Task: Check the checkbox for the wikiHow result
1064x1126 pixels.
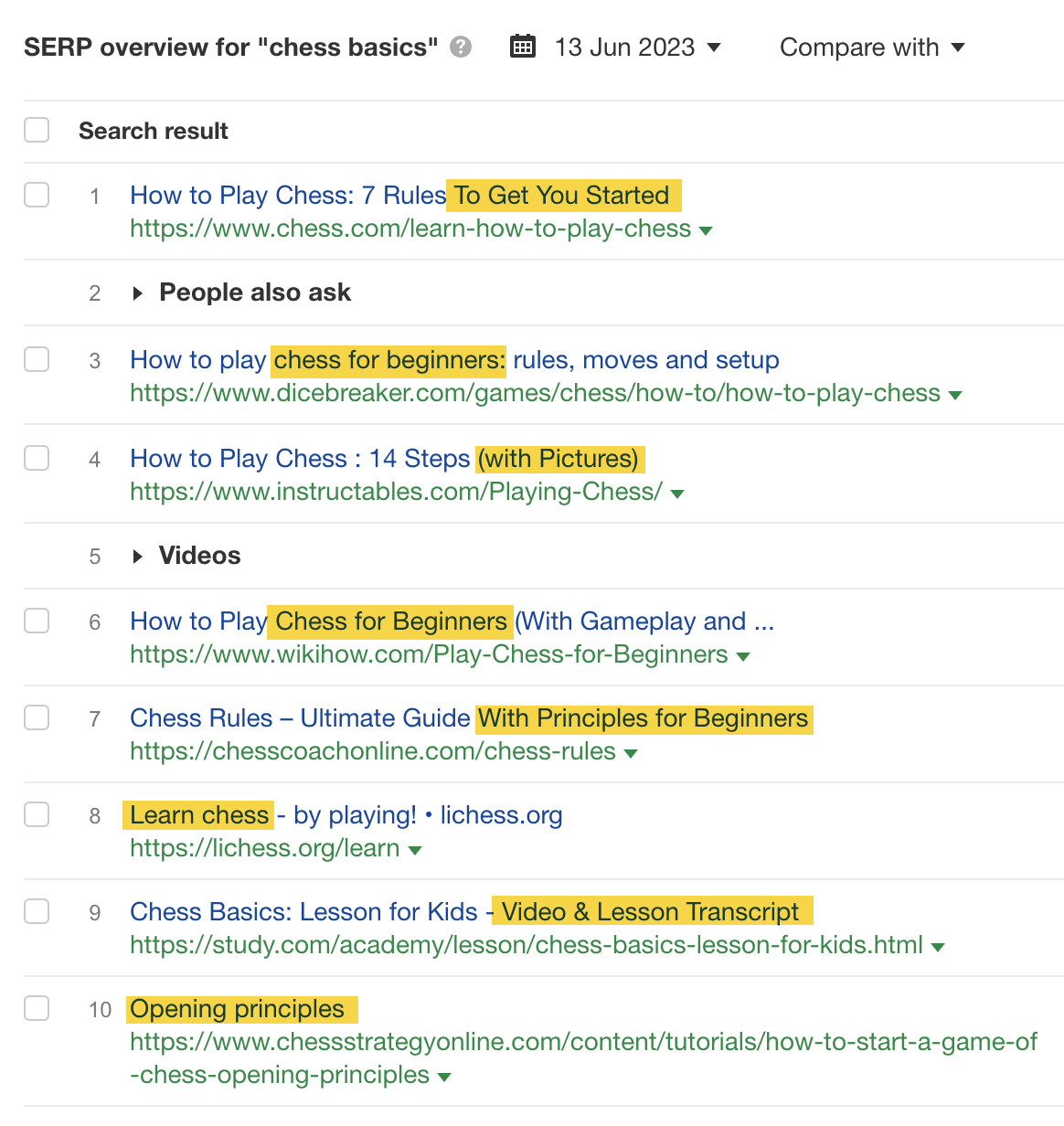Action: pyautogui.click(x=37, y=621)
